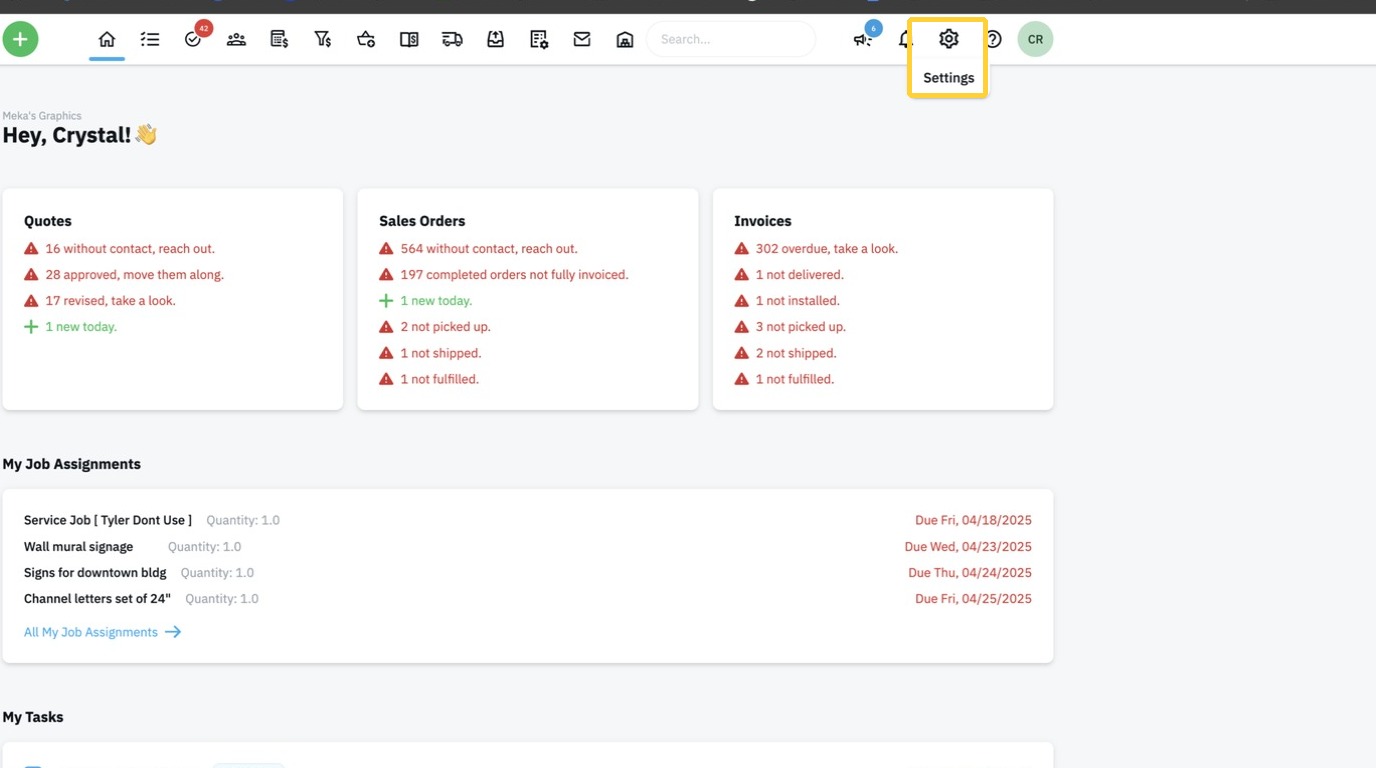The image size is (1376, 768).
Task: Open 'Signs for downtown bldg' job assignment
Action: coord(95,573)
